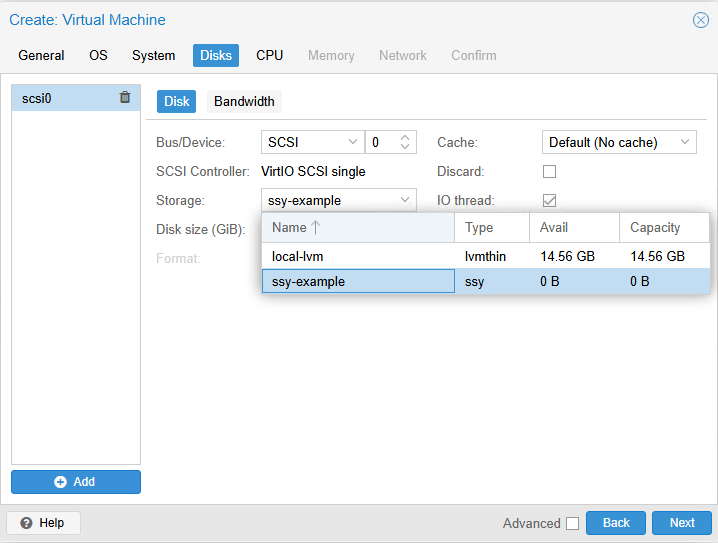
Task: Switch to the Bandwidth sub-tab
Action: click(245, 102)
